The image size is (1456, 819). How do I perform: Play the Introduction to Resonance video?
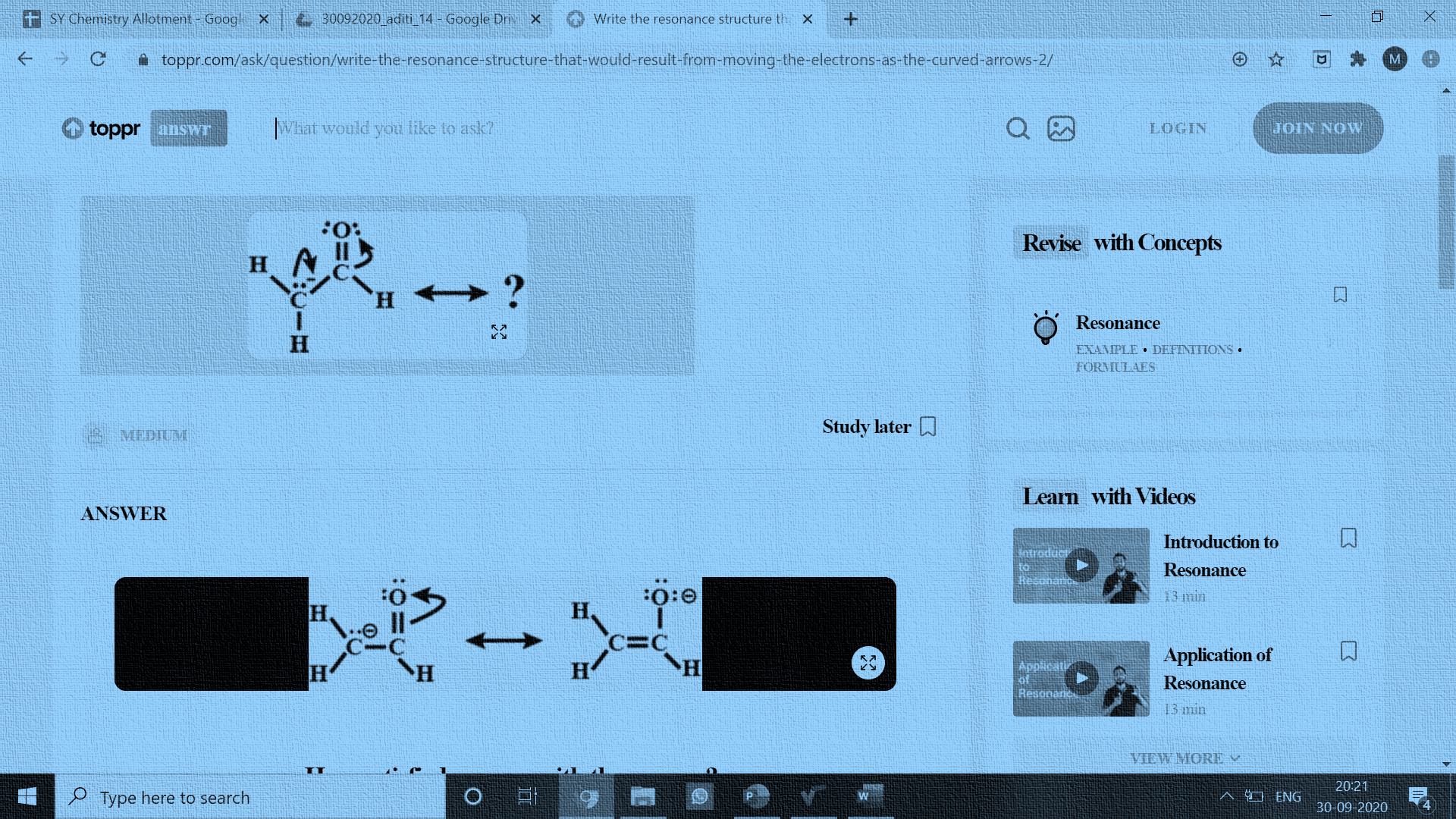[x=1080, y=564]
